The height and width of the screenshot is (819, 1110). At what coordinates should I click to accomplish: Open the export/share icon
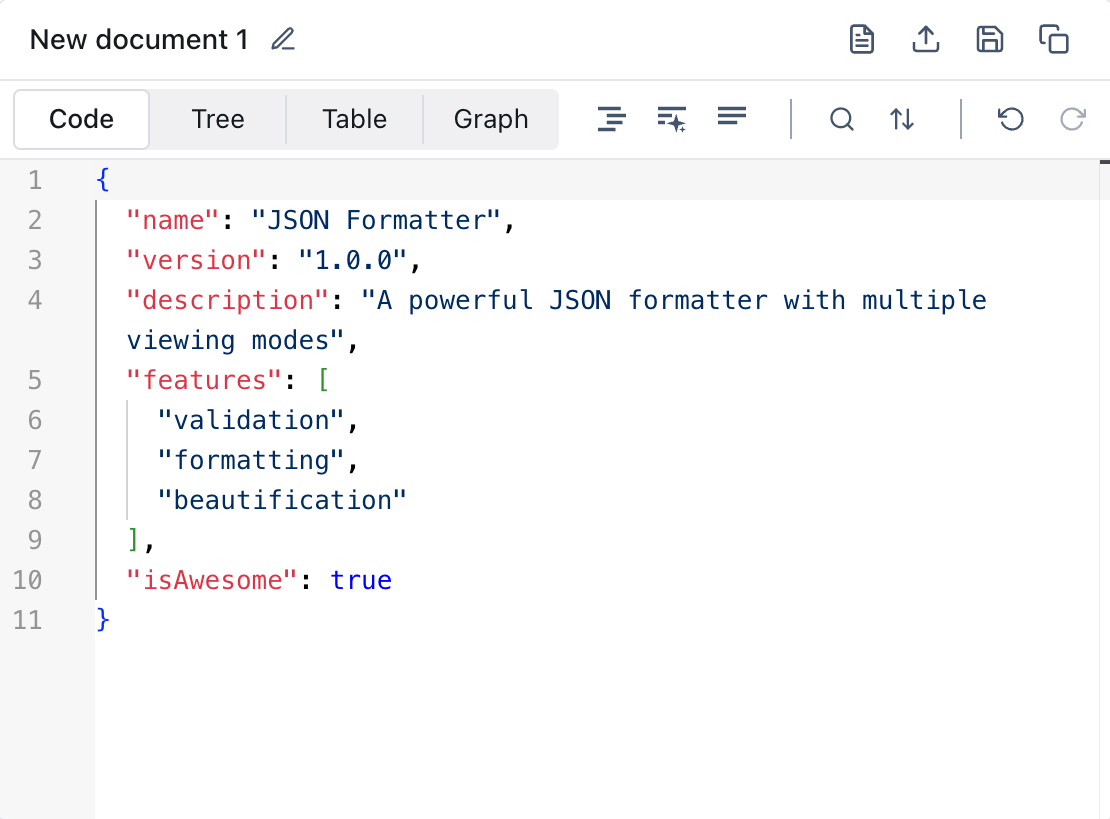[925, 39]
